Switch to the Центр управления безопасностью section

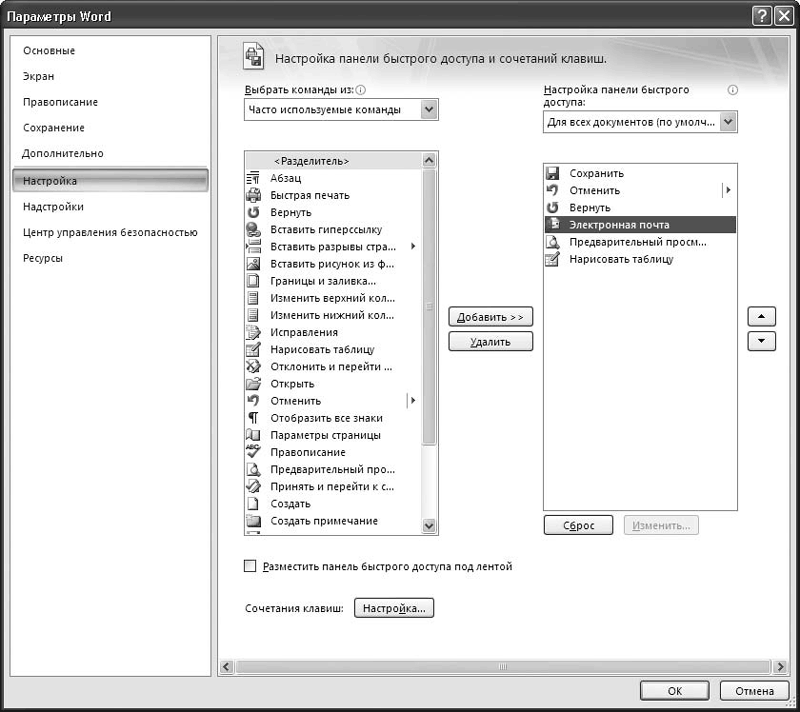coord(110,232)
